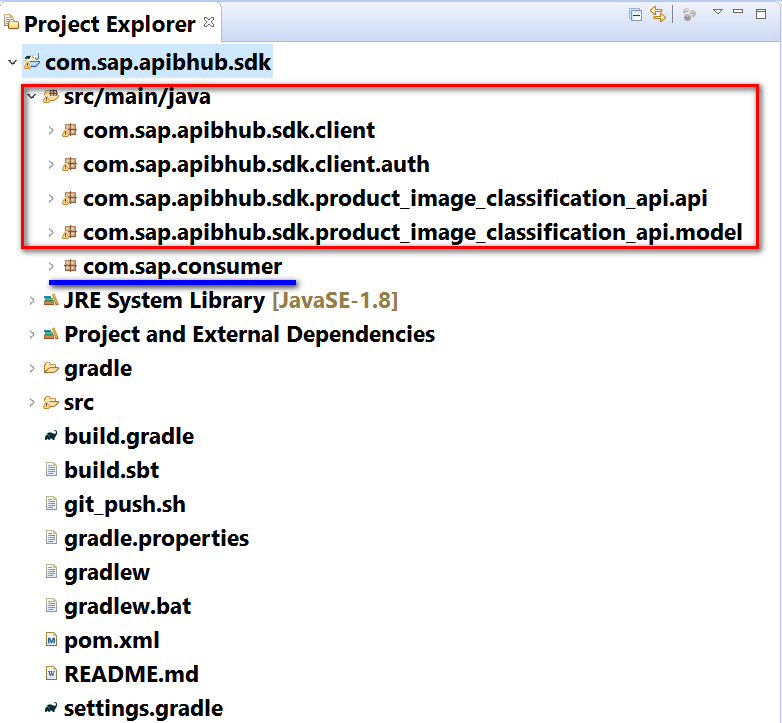Screen dimensions: 782x723
Task: Expand the product_image_classification_api.api package
Action: [x=50, y=198]
